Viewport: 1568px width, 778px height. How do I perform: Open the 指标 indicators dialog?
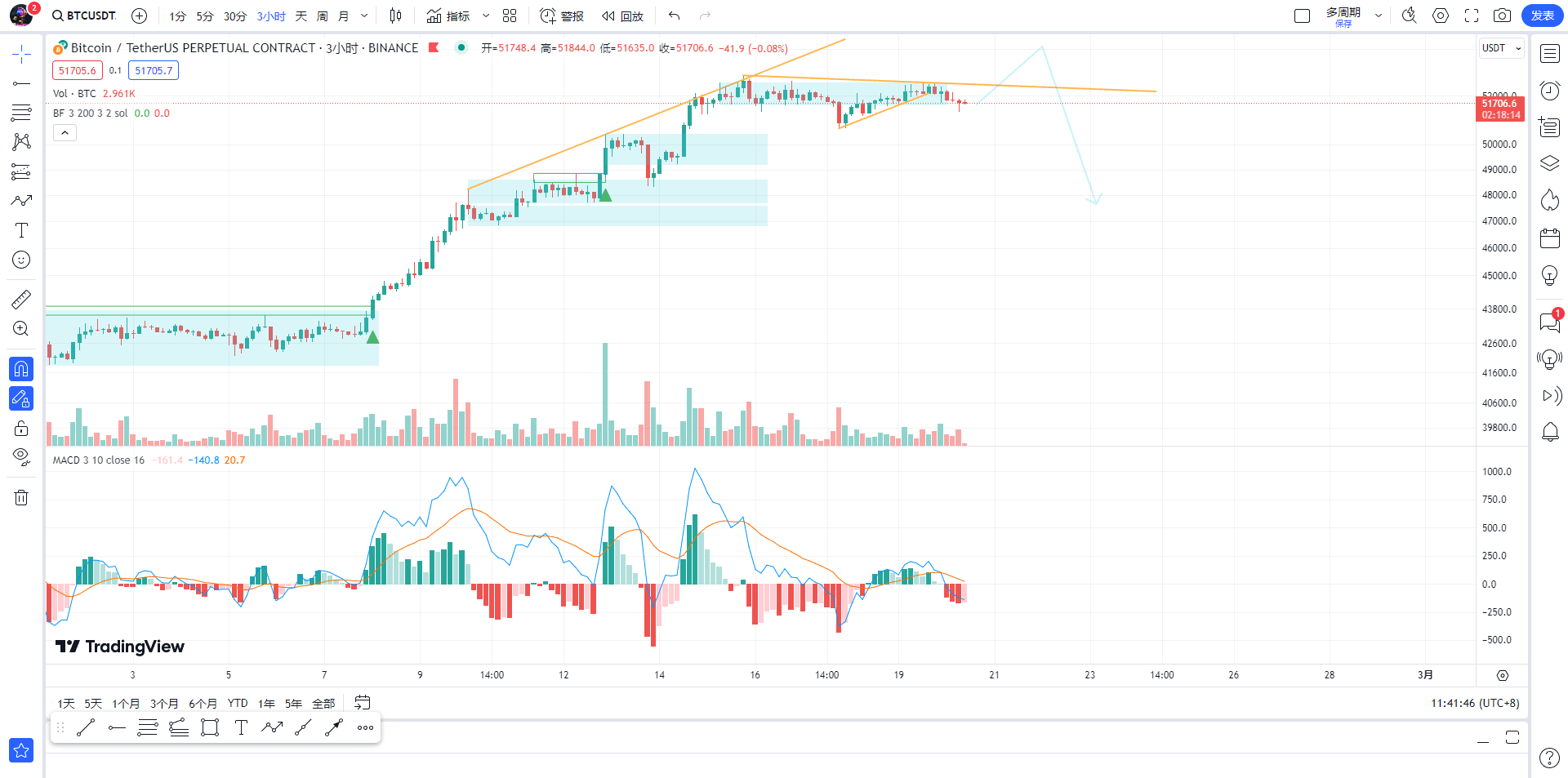click(x=448, y=16)
